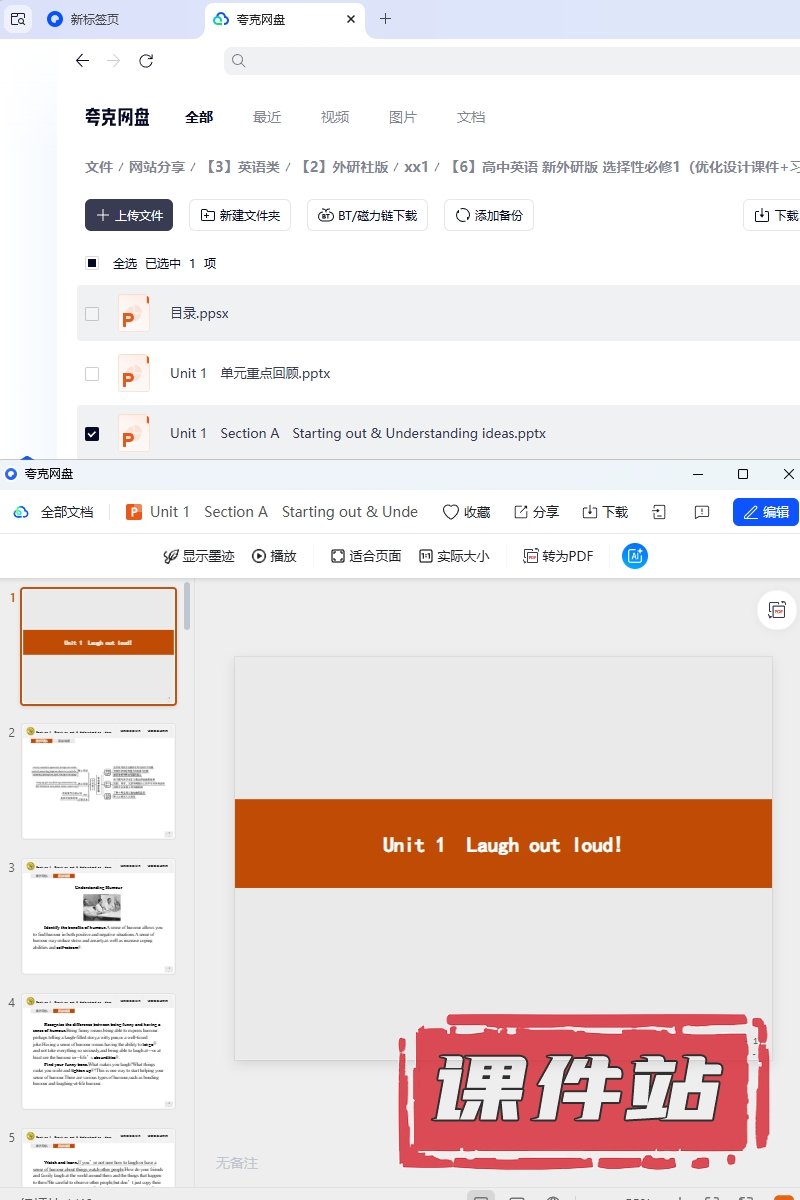Open the 分享 share option
The width and height of the screenshot is (800, 1200).
pos(536,512)
